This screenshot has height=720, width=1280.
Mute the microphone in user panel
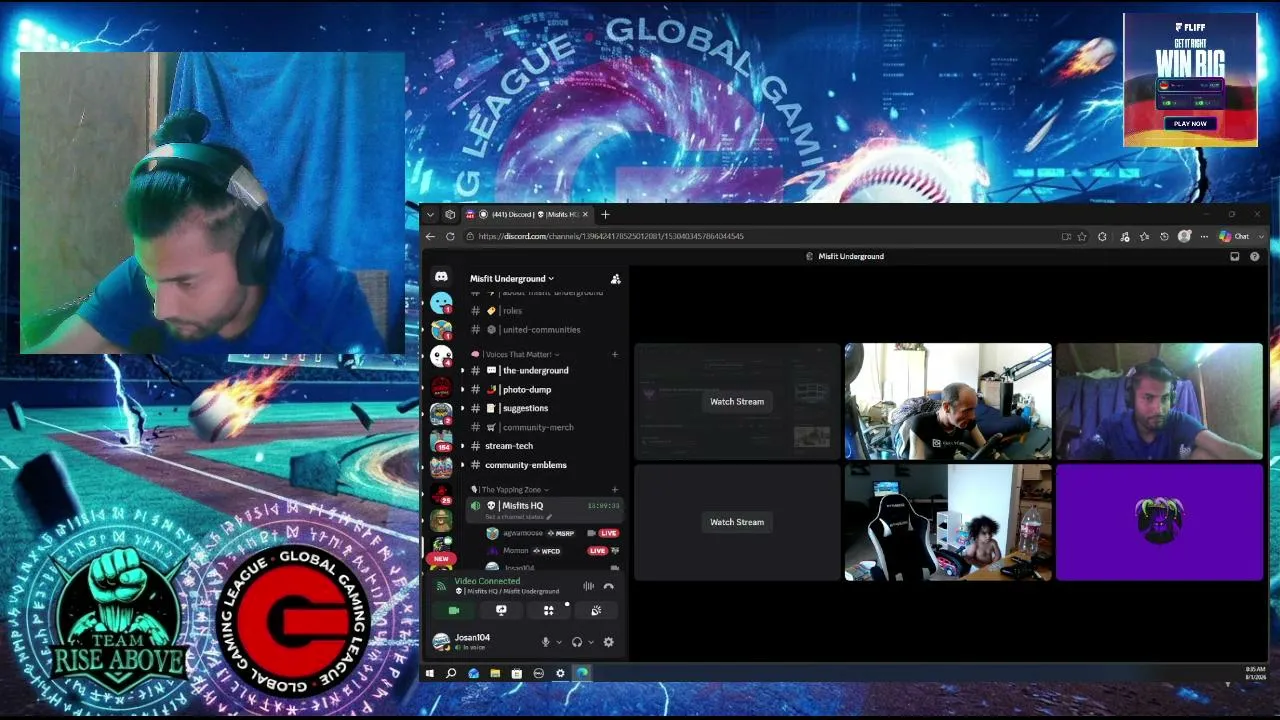point(545,642)
